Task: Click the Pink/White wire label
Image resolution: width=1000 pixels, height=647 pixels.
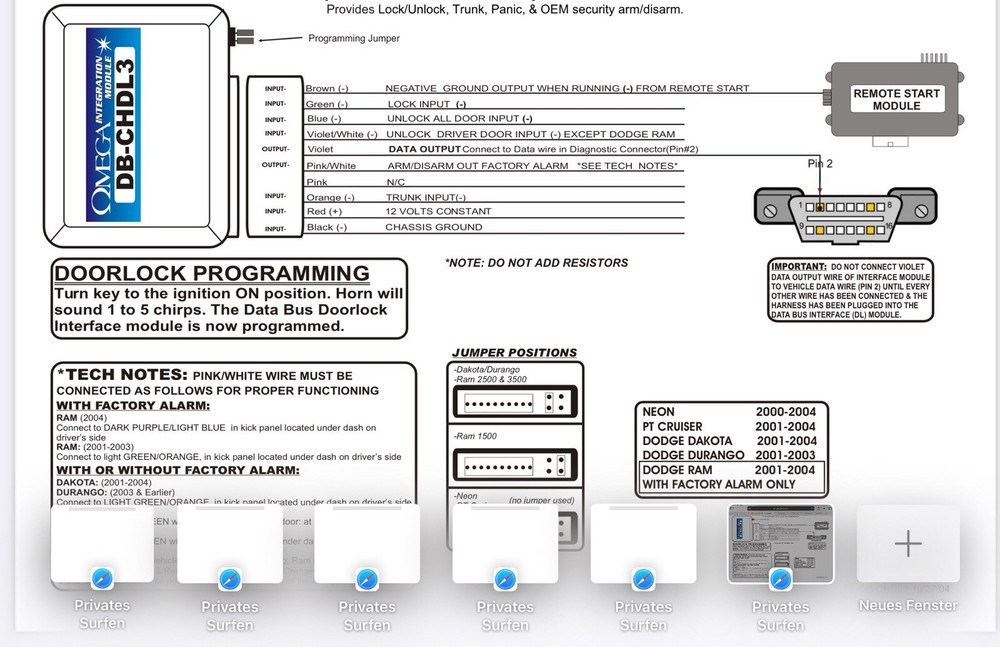Action: coord(331,166)
